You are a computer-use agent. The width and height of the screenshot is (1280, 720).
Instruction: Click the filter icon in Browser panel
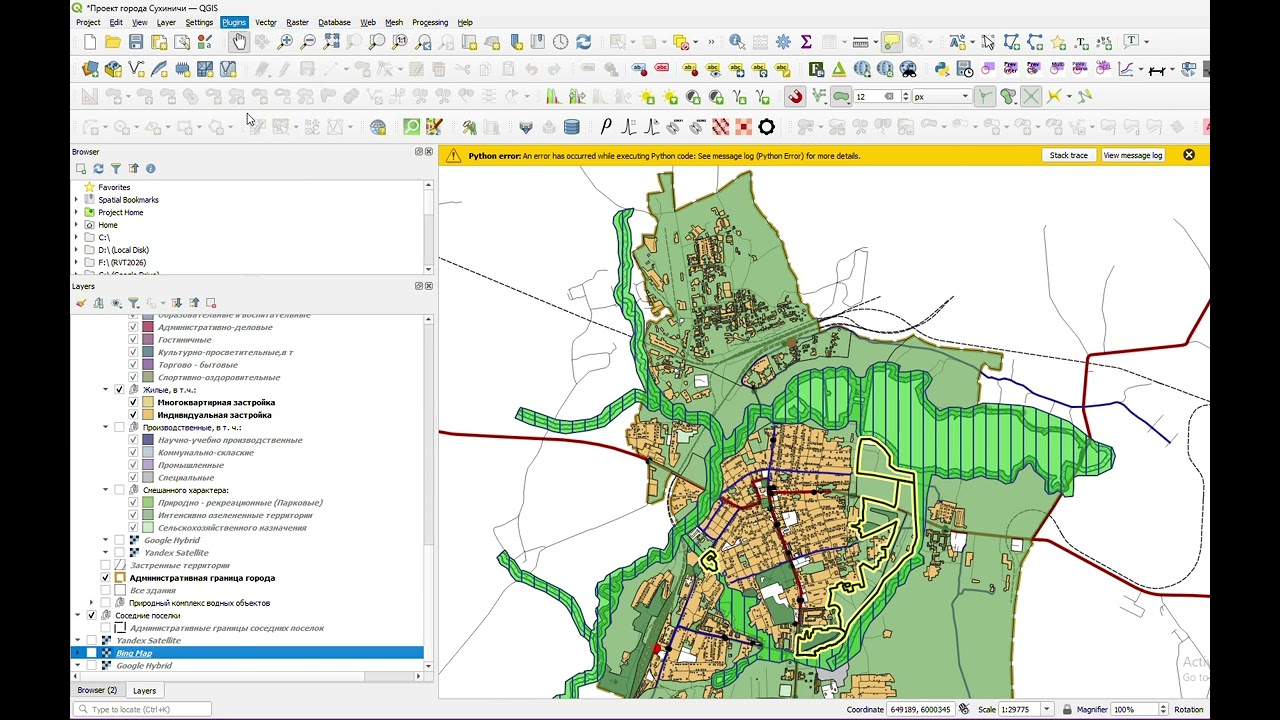[x=116, y=168]
